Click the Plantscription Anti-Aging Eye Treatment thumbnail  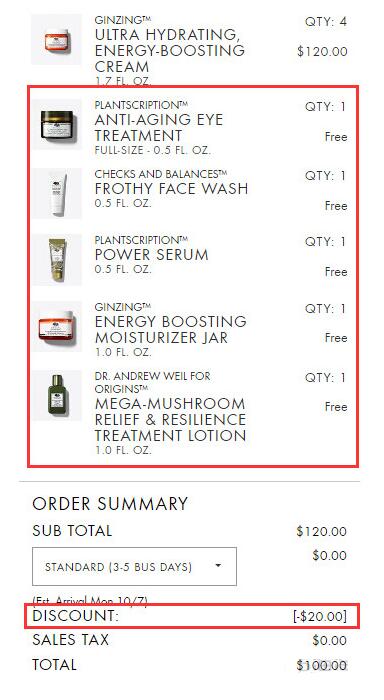click(56, 124)
